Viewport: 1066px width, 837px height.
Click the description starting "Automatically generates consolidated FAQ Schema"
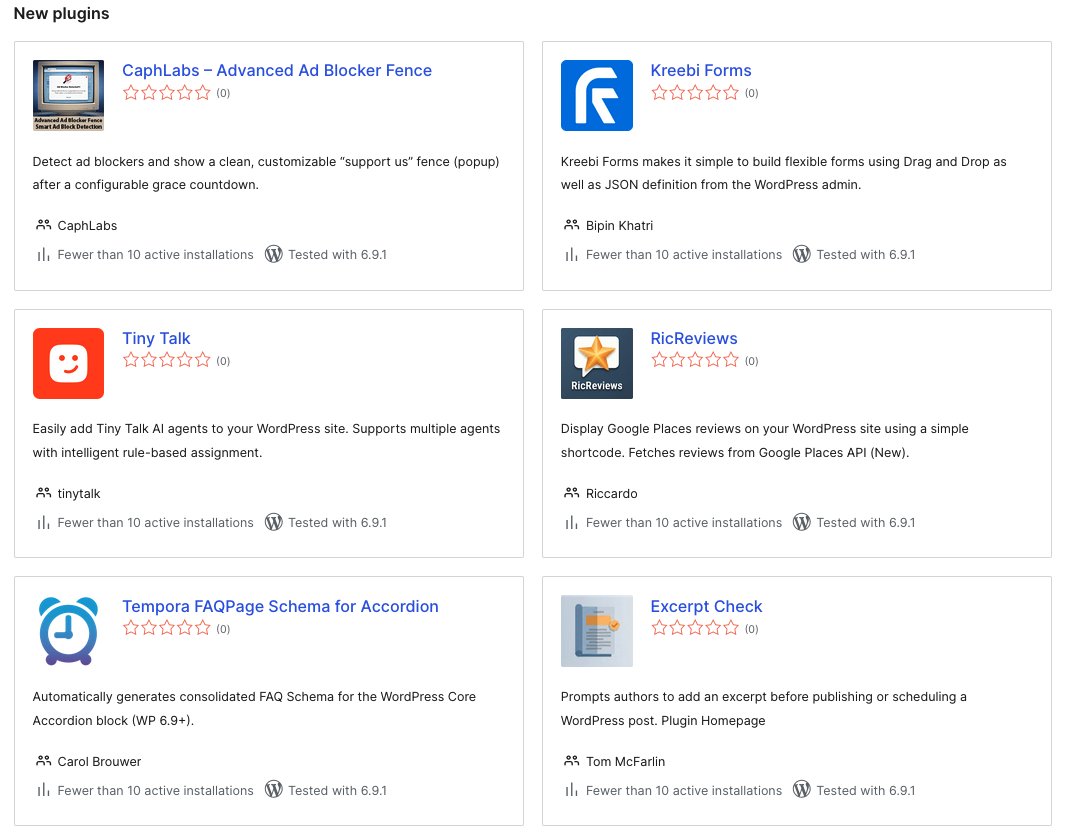[254, 708]
